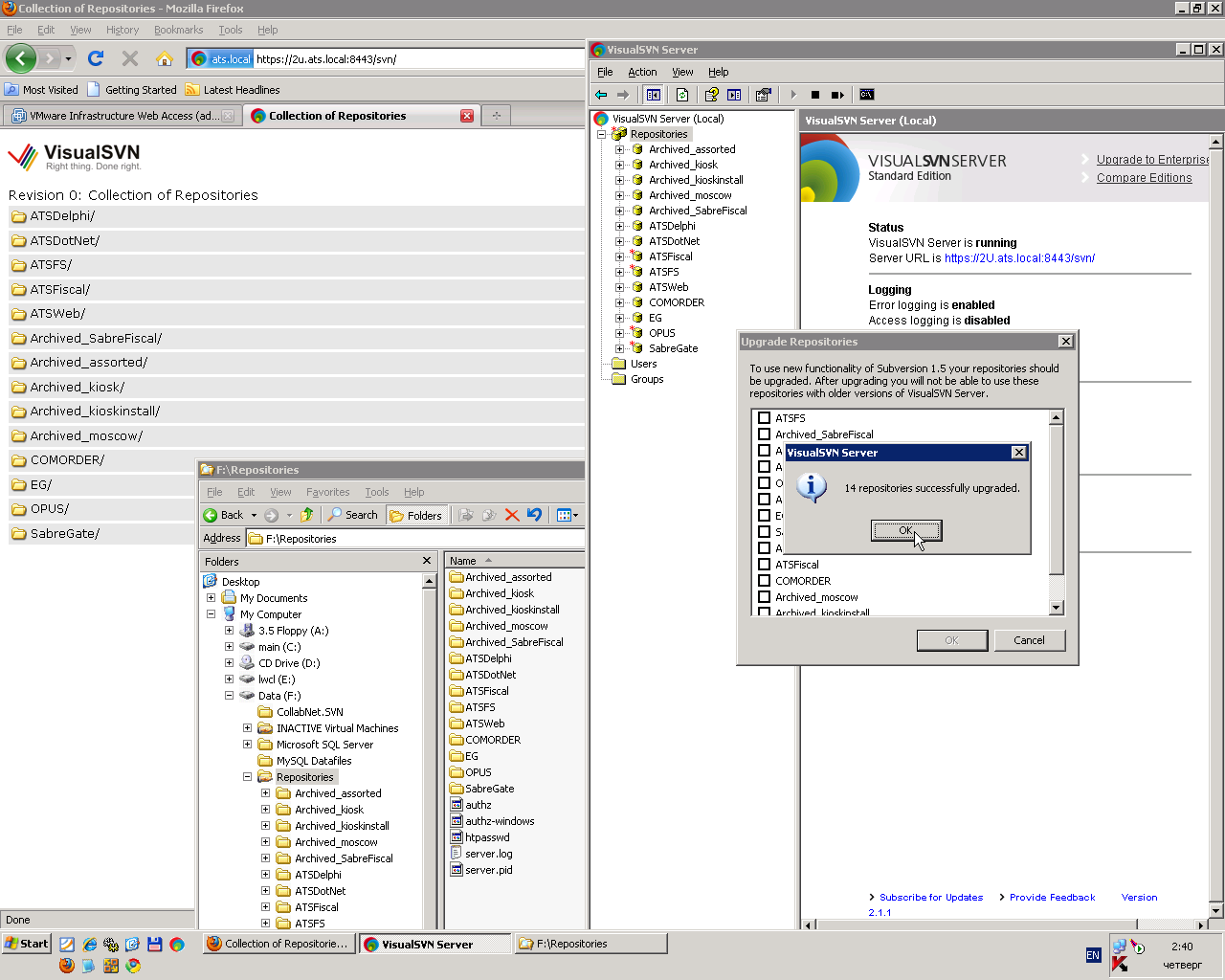Screen dimensions: 1225x980
Task: Check the COMORDER checkbox in the upgrade list
Action: pyautogui.click(x=764, y=581)
